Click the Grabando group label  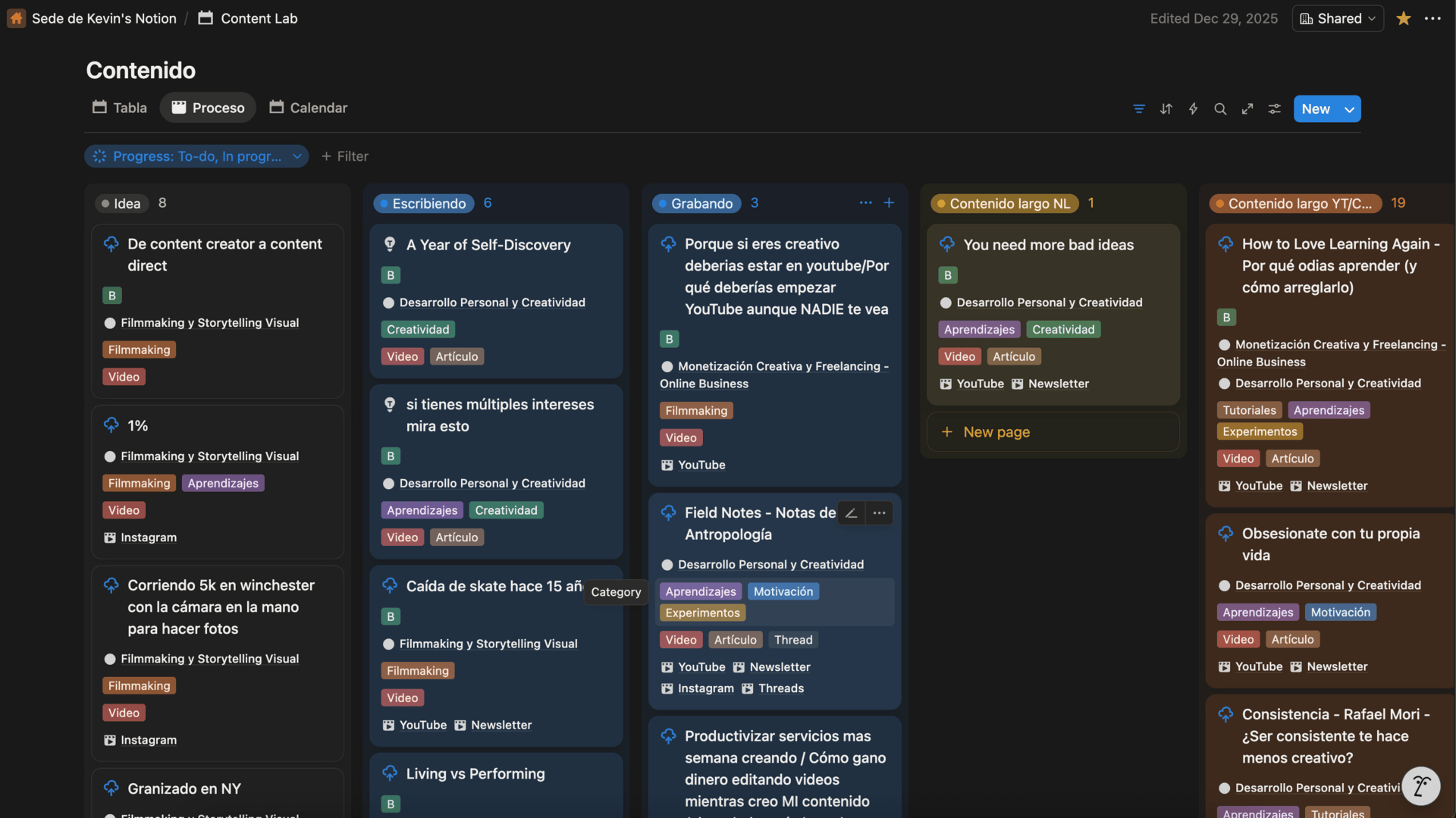pos(697,203)
